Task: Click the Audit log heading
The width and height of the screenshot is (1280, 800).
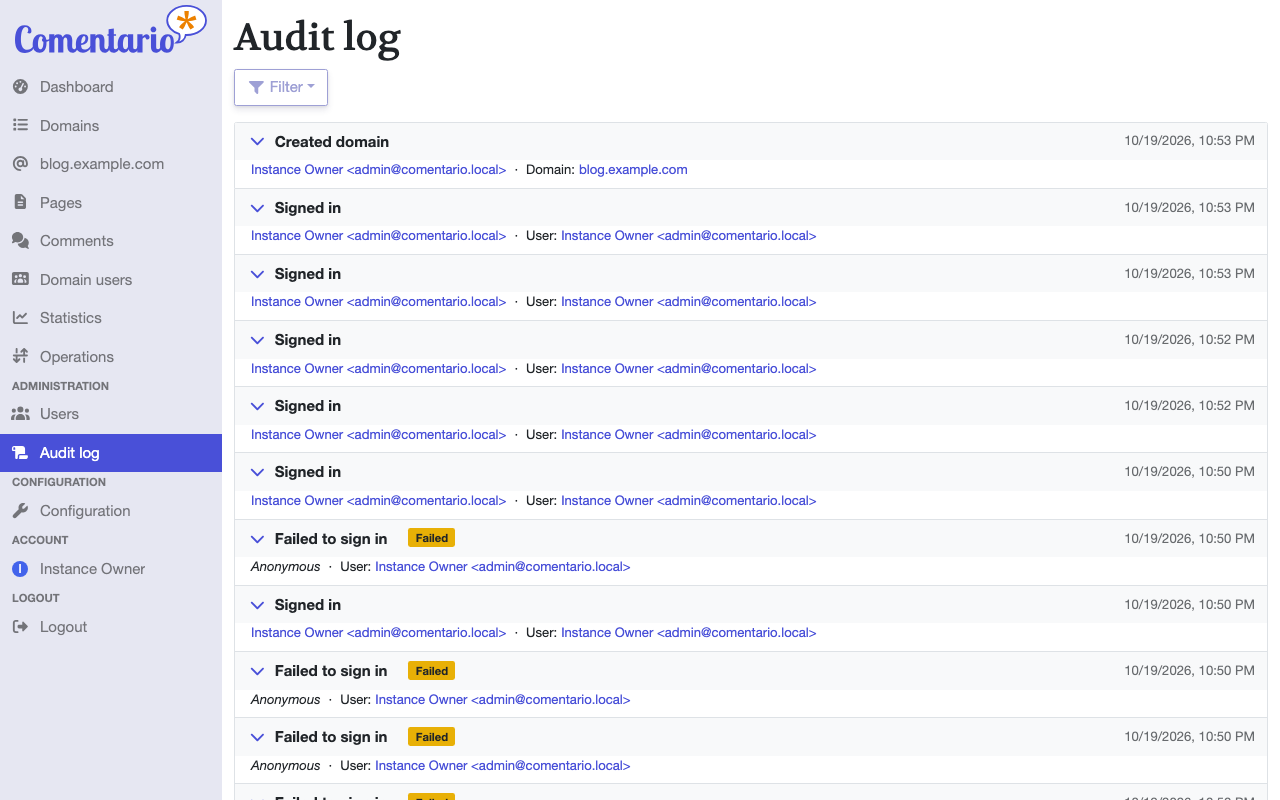Action: click(317, 38)
